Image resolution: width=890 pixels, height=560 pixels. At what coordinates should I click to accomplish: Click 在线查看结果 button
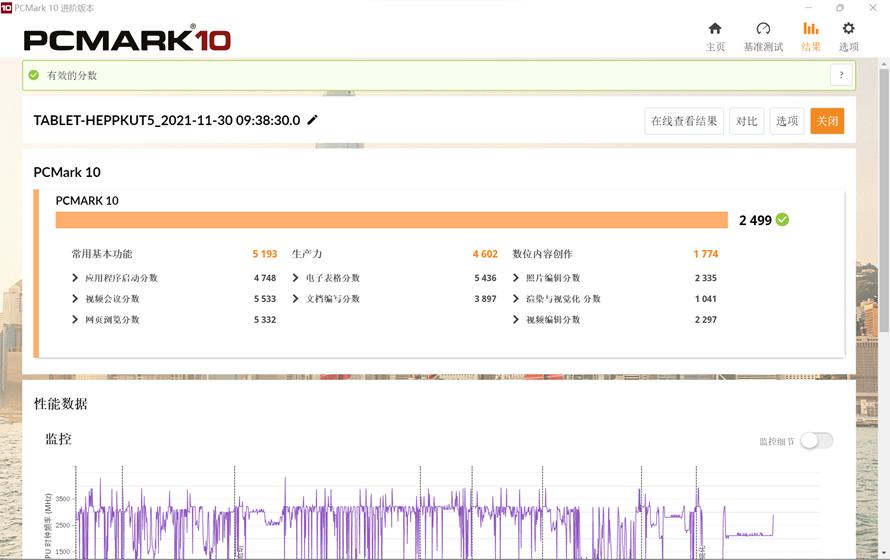[684, 121]
